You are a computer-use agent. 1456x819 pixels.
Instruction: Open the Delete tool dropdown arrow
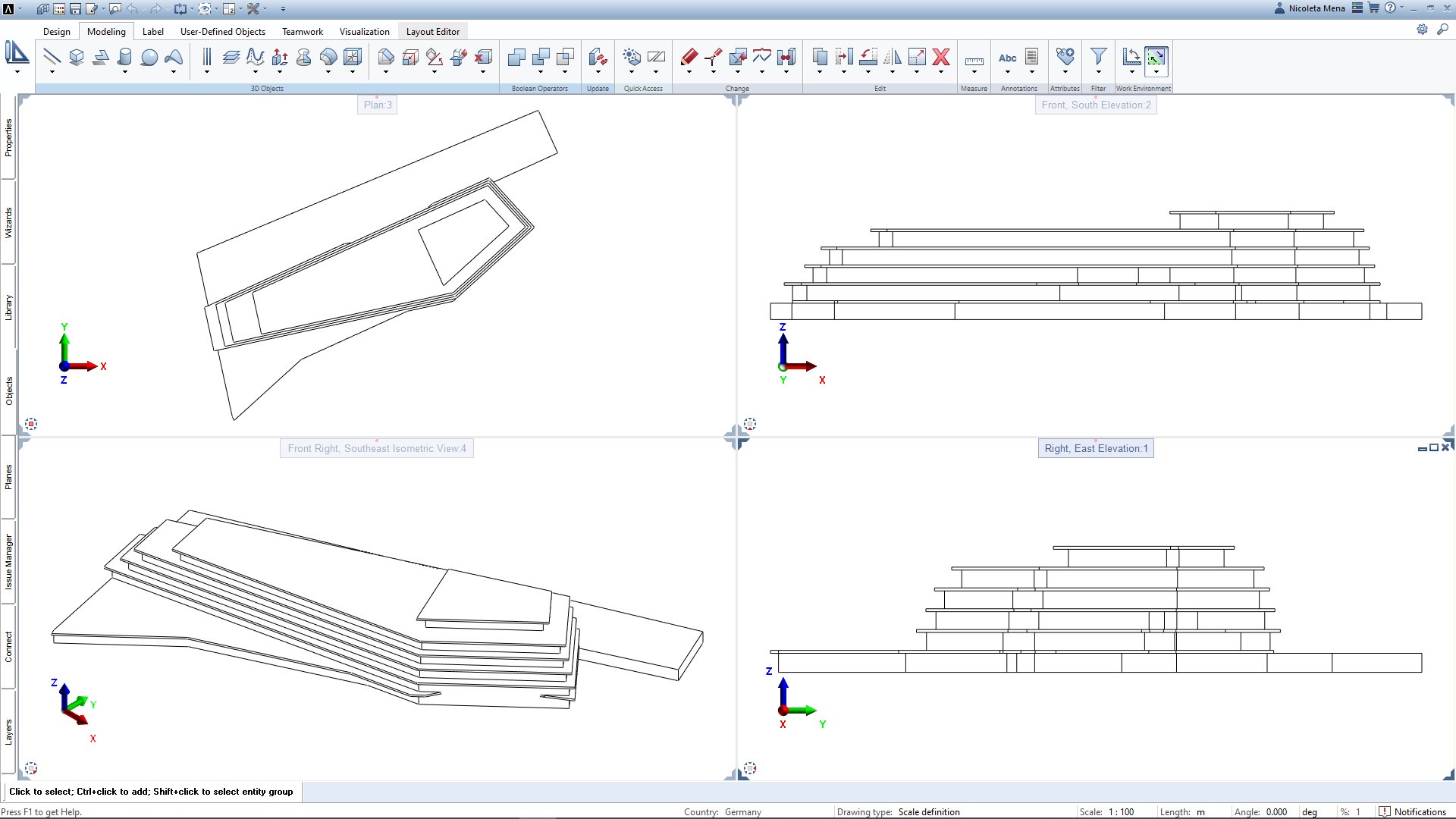tap(941, 72)
